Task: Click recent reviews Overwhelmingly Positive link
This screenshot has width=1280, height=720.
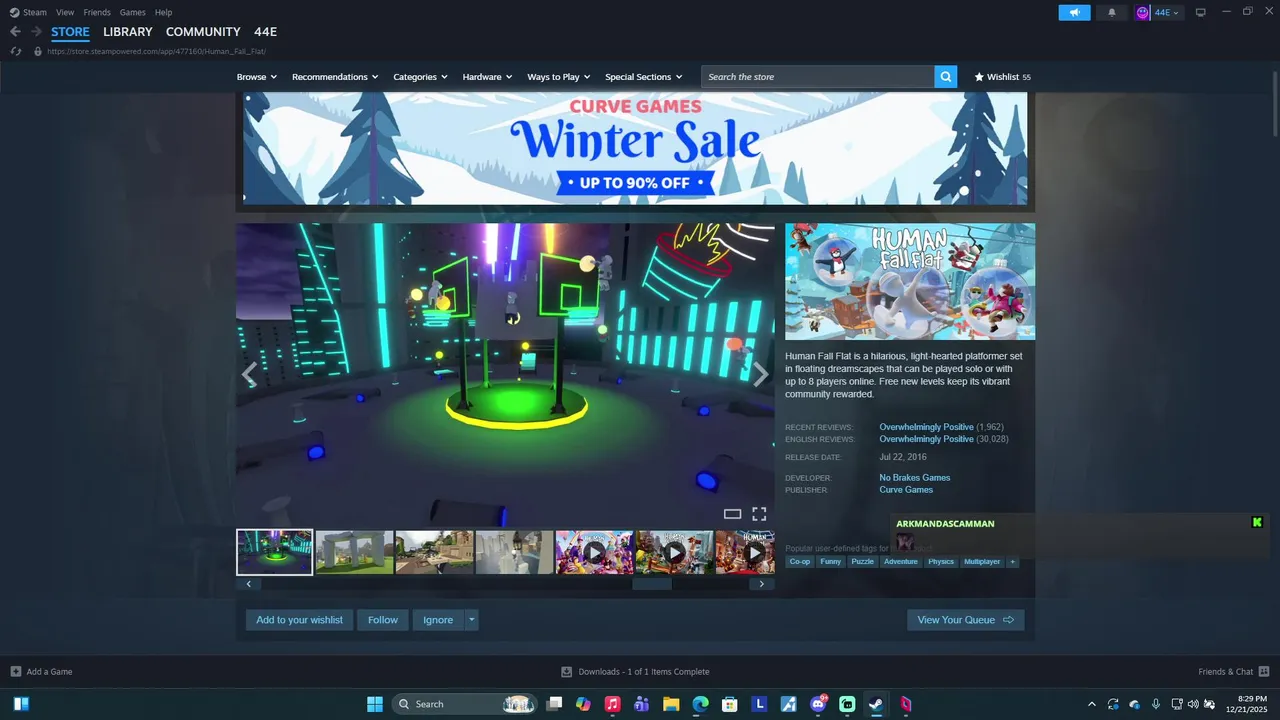Action: [x=926, y=427]
